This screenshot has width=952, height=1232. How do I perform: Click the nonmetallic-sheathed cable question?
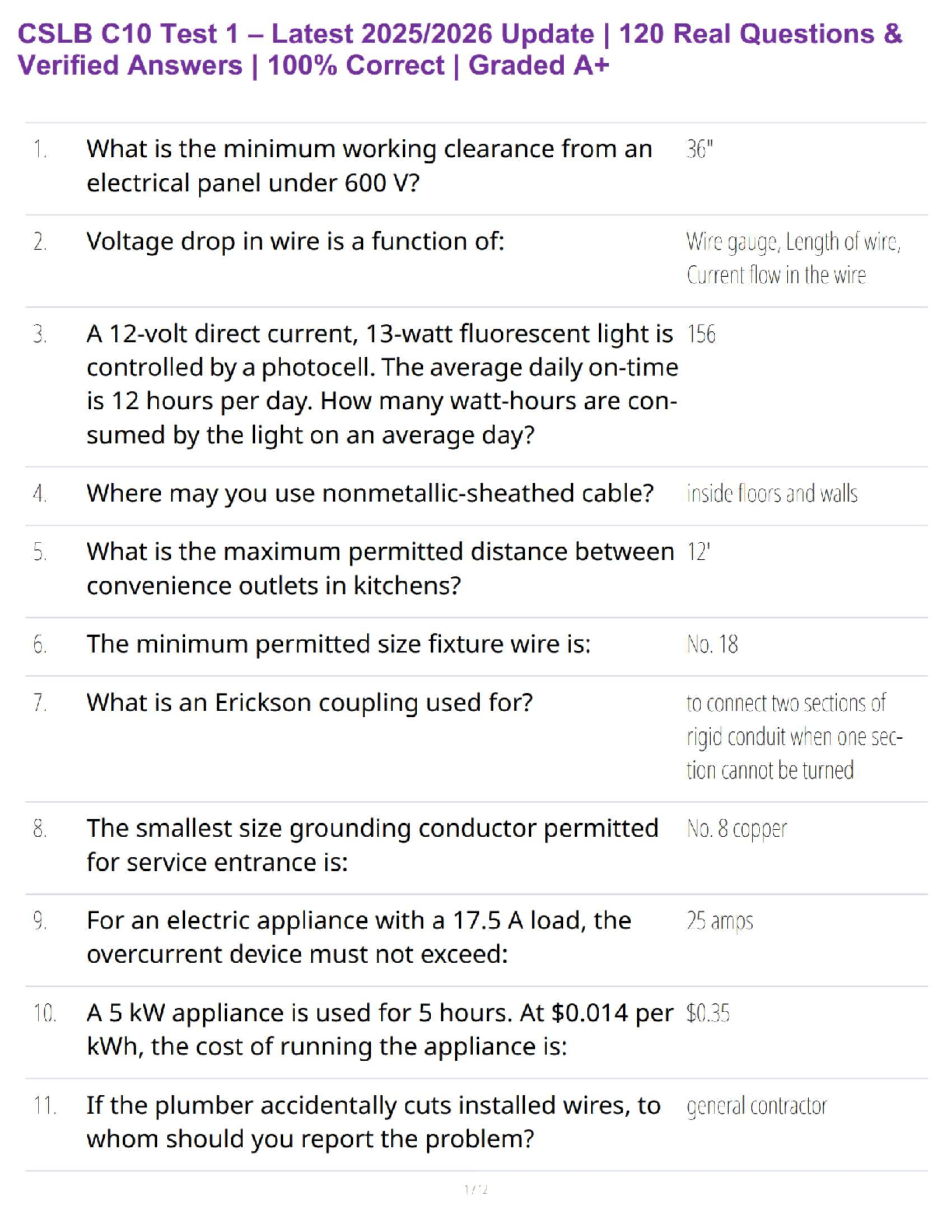click(x=369, y=494)
